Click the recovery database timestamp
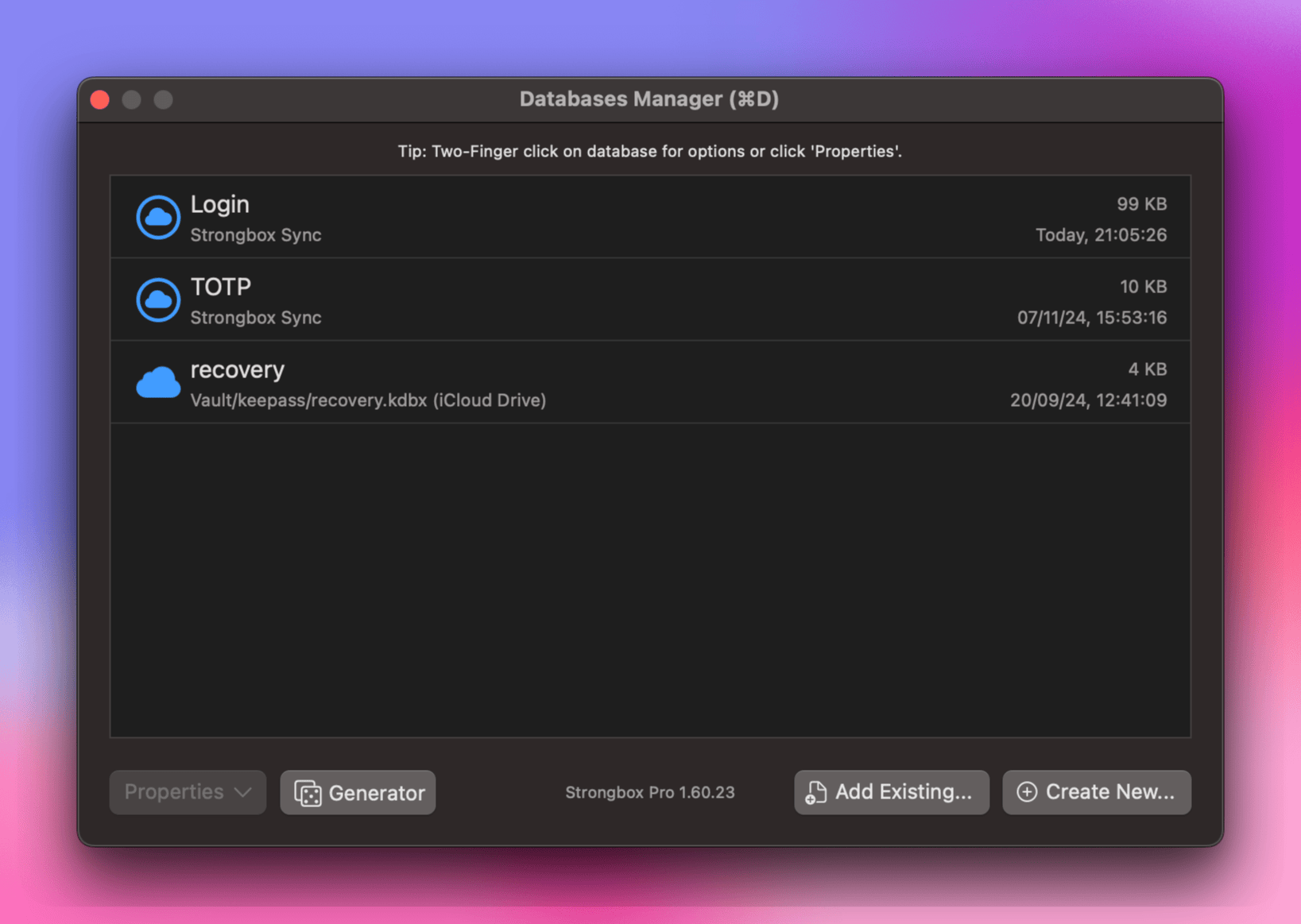Image resolution: width=1301 pixels, height=924 pixels. tap(1088, 400)
